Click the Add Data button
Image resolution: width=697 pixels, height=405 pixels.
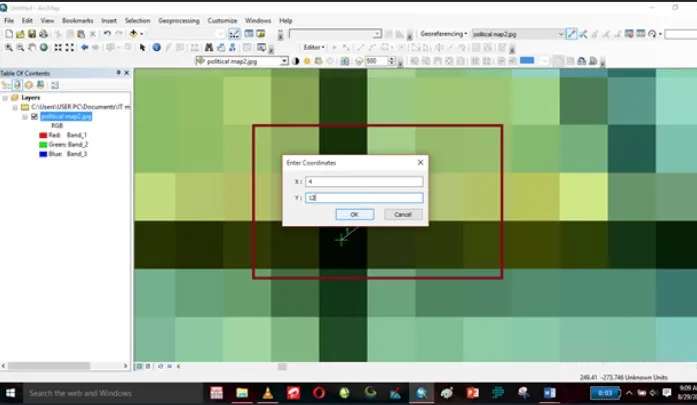coord(133,34)
